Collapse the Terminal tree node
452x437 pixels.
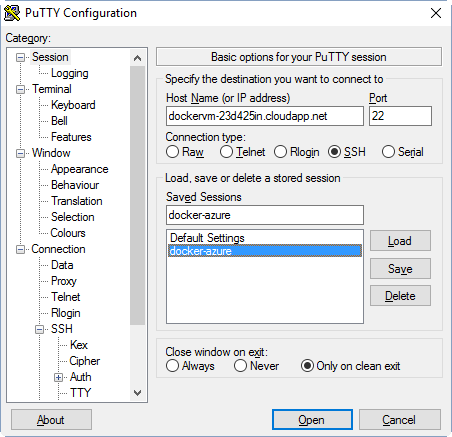point(20,89)
